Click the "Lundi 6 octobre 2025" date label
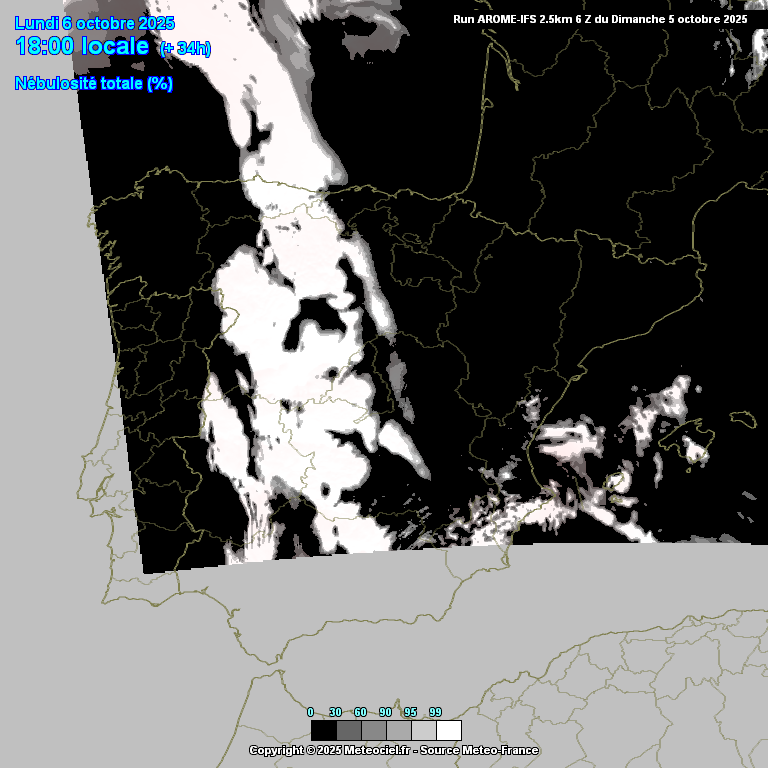The image size is (768, 768). (x=94, y=23)
